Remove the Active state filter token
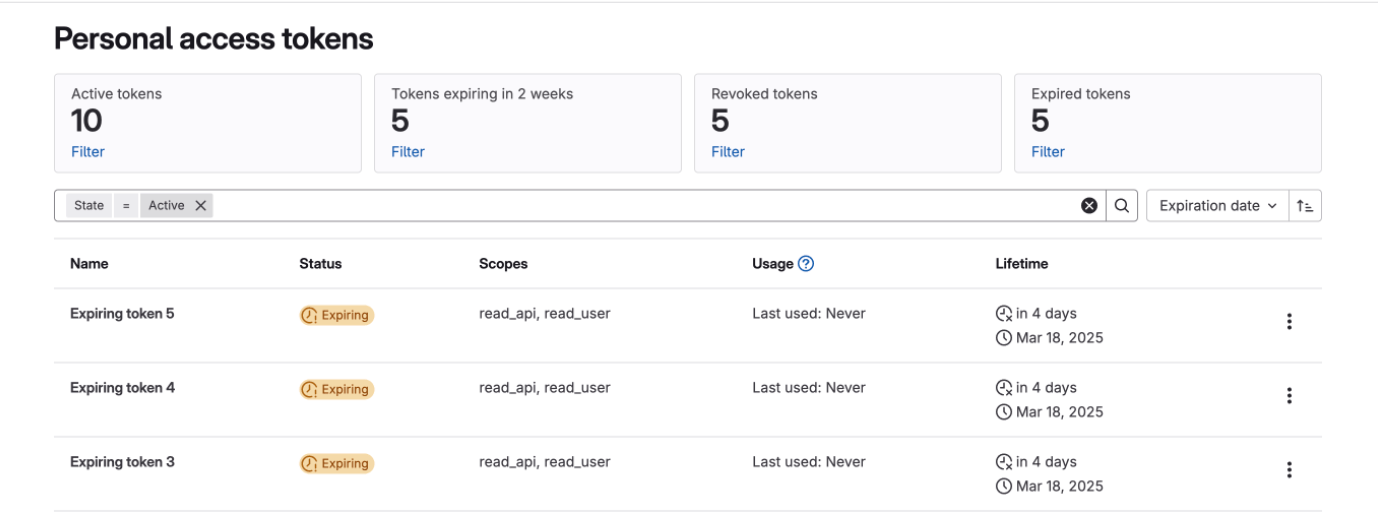The height and width of the screenshot is (512, 1378). (201, 206)
